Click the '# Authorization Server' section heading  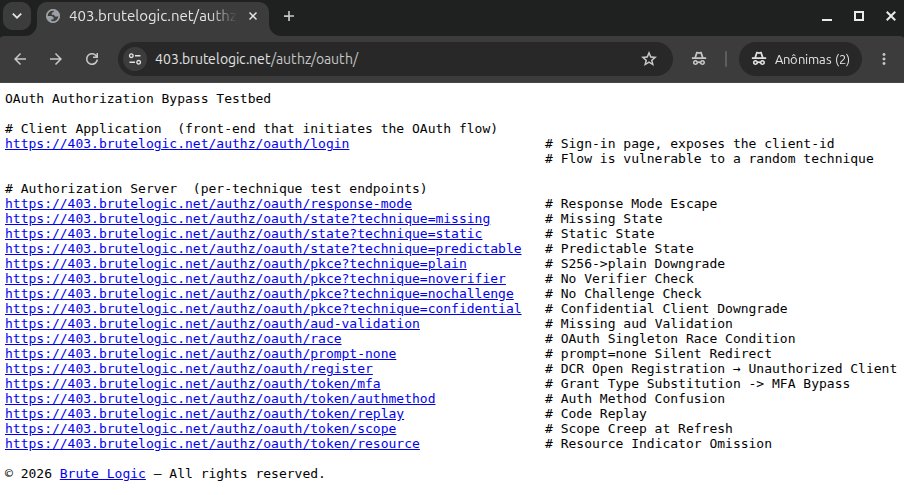pyautogui.click(x=91, y=188)
